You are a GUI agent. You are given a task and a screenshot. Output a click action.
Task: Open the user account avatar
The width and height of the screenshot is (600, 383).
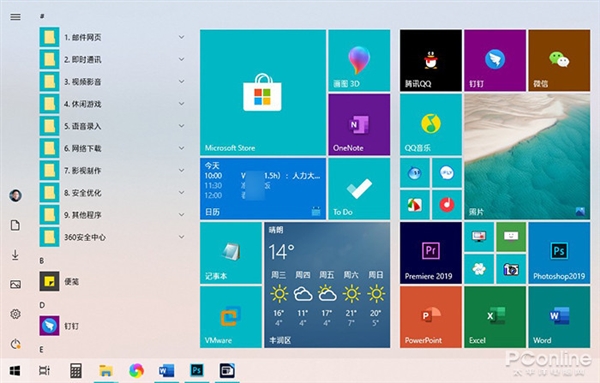point(15,196)
